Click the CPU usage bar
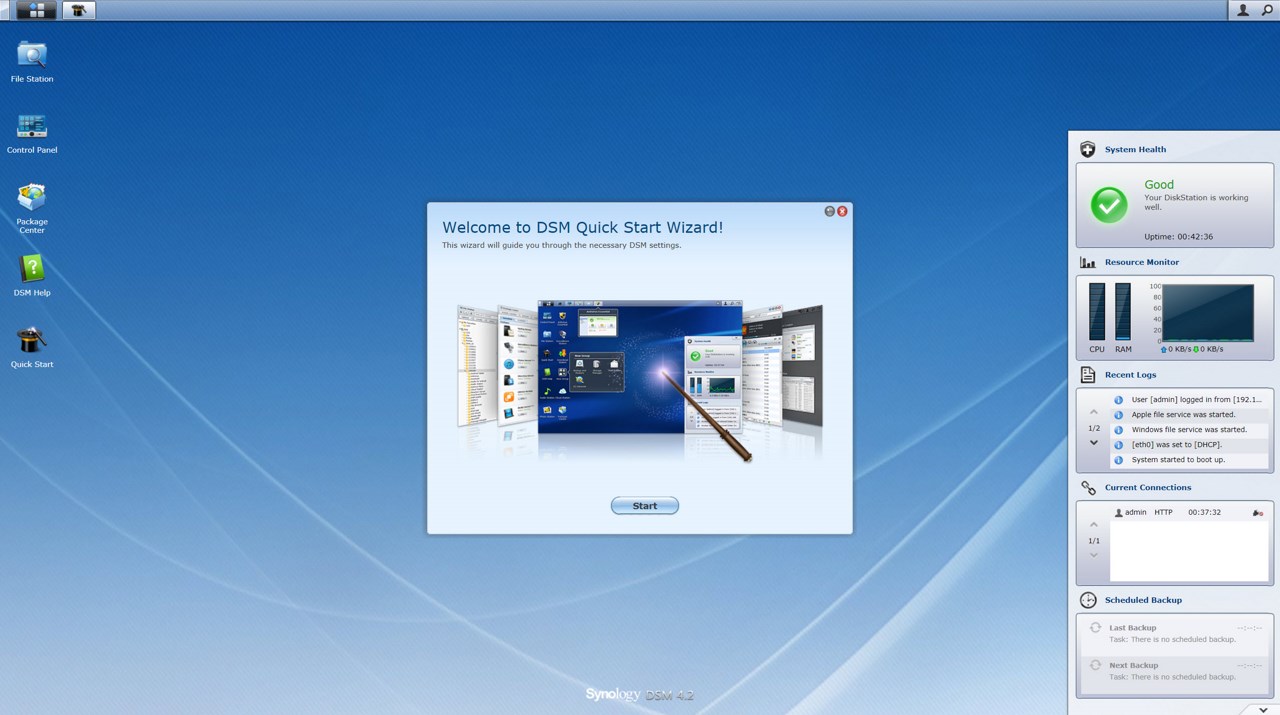The image size is (1280, 715). 1097,312
